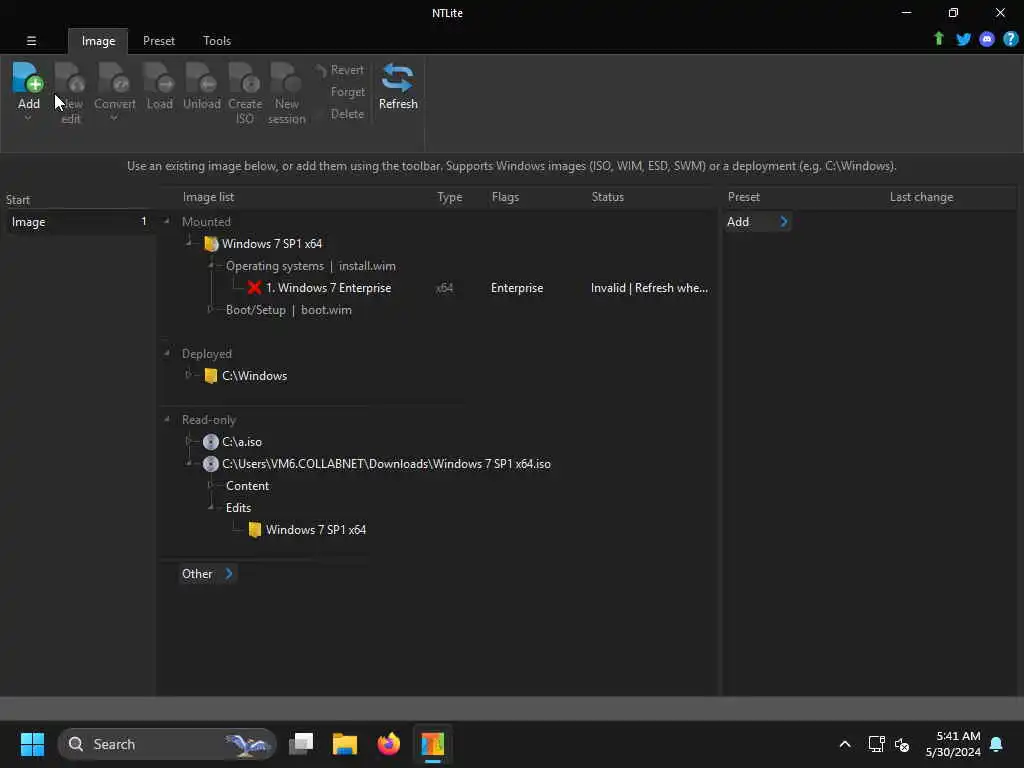The width and height of the screenshot is (1024, 768).
Task: Open the hamburger menu icon
Action: click(31, 40)
